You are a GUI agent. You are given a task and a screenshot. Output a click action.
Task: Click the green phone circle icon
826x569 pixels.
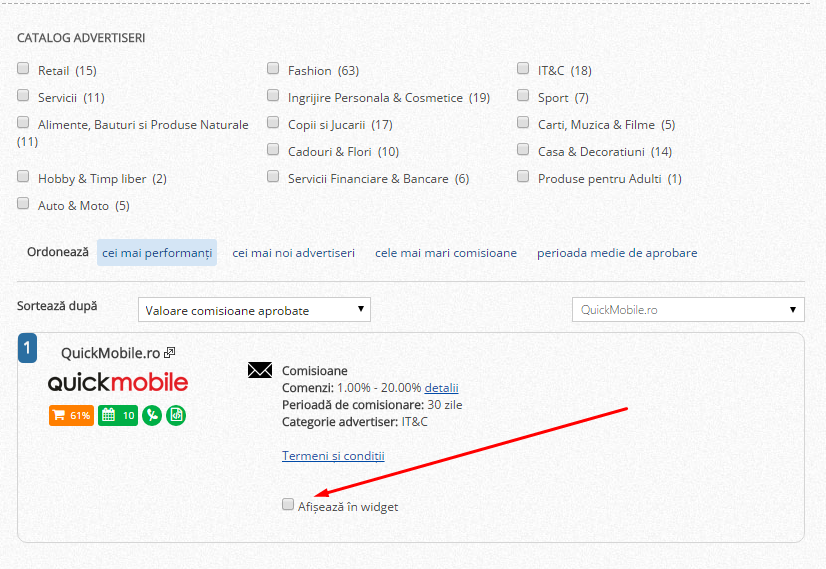point(152,415)
